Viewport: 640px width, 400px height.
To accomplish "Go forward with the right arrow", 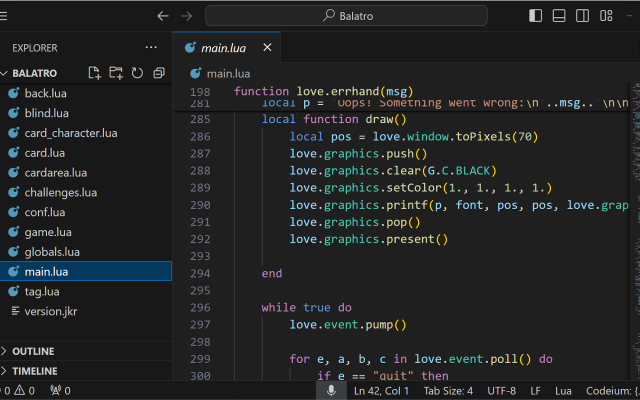I will [187, 16].
